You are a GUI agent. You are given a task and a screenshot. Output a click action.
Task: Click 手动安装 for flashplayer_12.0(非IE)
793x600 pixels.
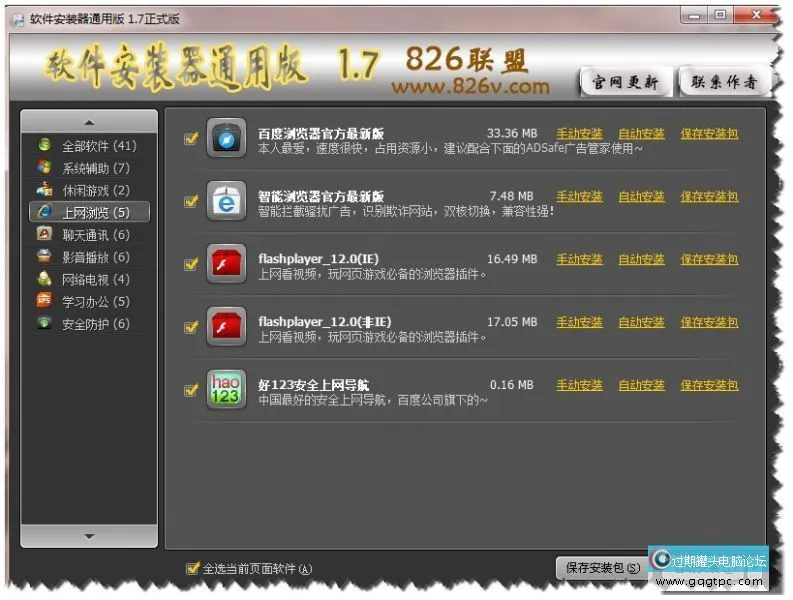pyautogui.click(x=580, y=322)
